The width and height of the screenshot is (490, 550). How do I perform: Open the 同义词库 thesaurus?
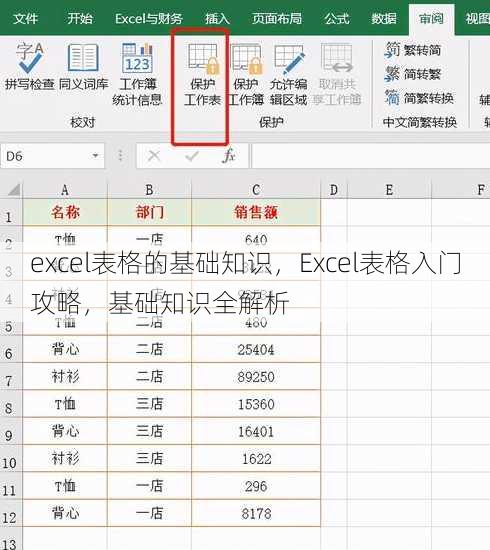click(83, 67)
